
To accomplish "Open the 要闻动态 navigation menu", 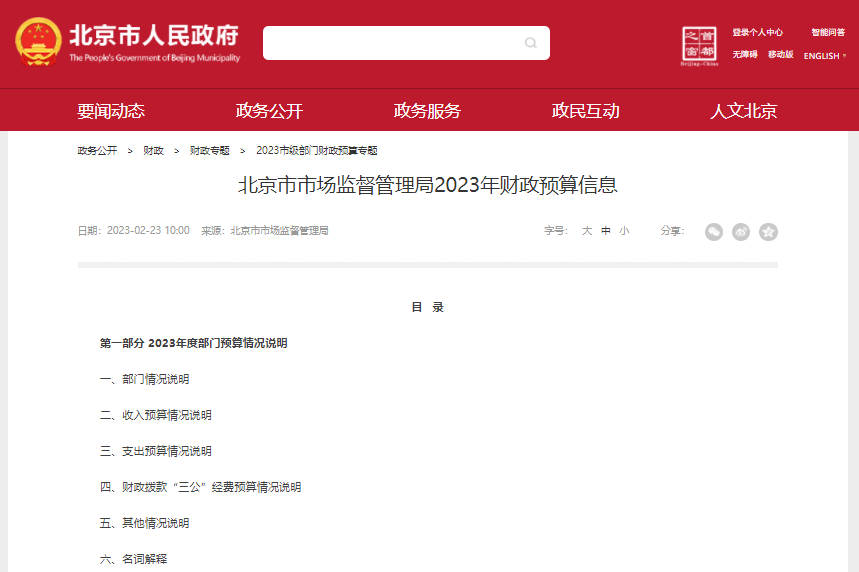I will pyautogui.click(x=111, y=111).
